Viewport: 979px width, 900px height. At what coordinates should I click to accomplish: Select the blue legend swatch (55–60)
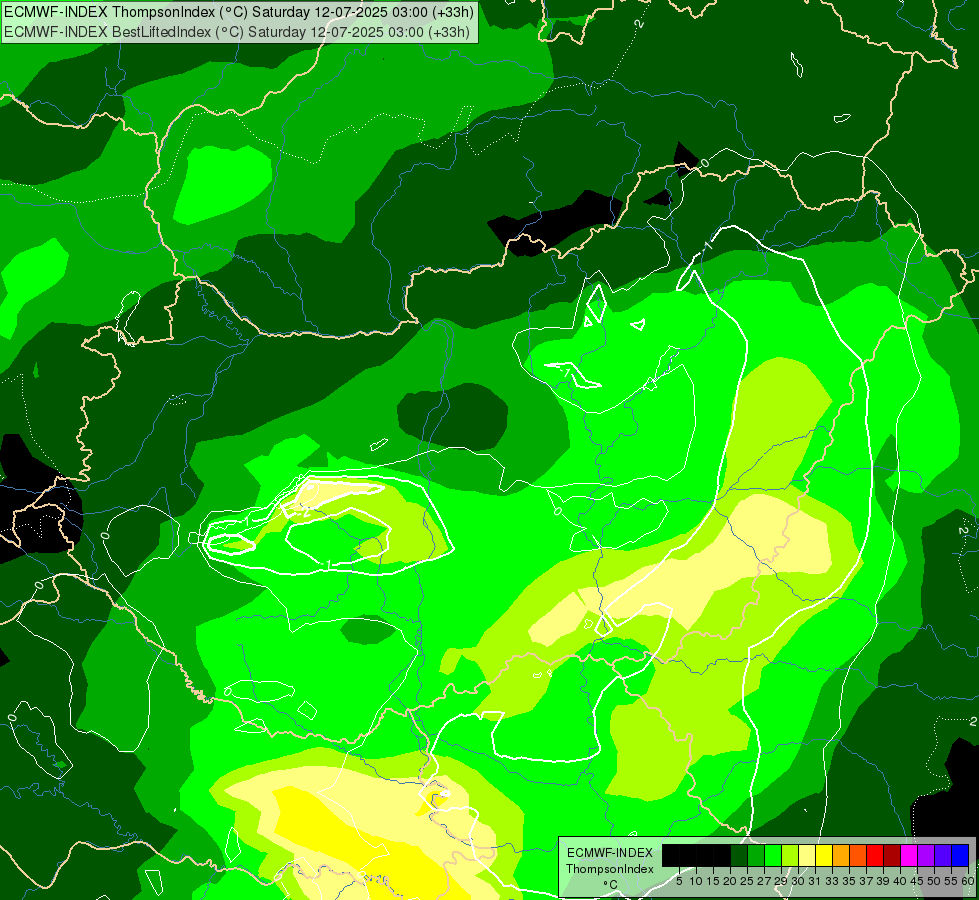960,855
